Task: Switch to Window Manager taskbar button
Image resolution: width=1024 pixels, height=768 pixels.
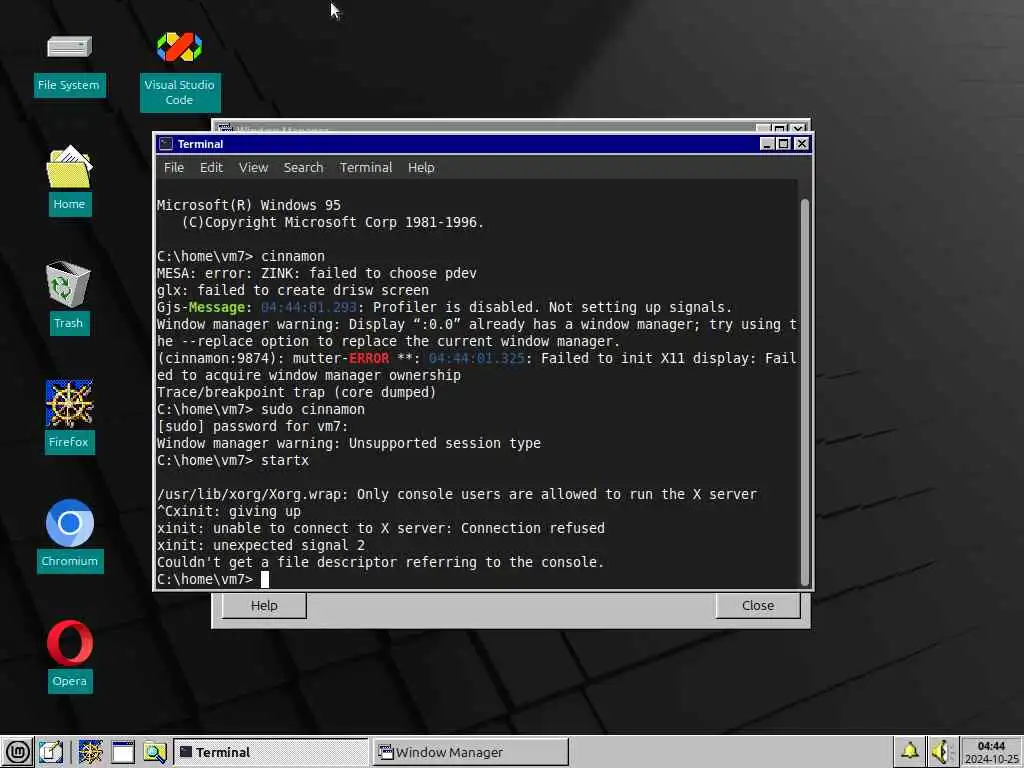Action: tap(470, 752)
